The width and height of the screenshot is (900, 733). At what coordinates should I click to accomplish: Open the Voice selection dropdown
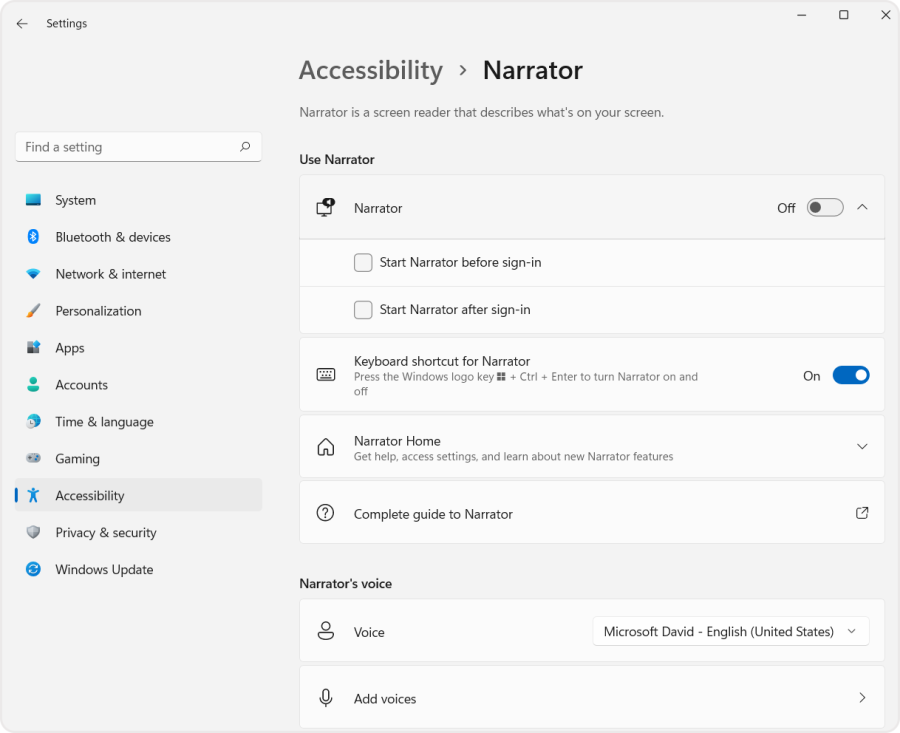pos(730,631)
